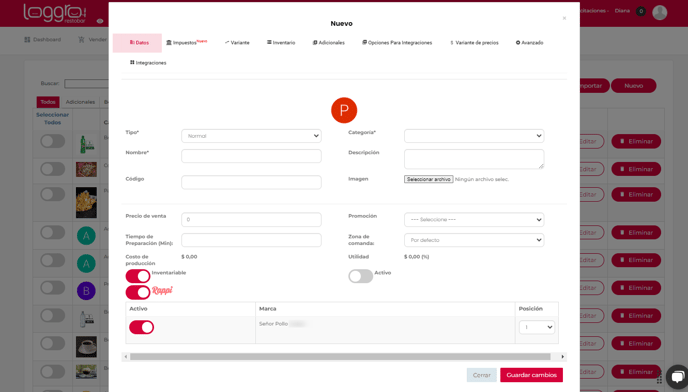Screen dimensions: 688x392
Task: Expand the Tipo dropdown
Action: [x=251, y=136]
